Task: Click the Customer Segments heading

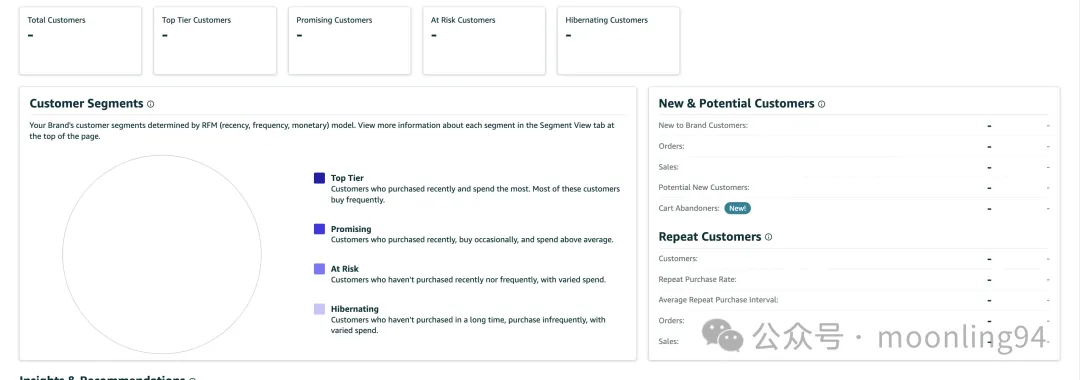Action: [x=87, y=104]
